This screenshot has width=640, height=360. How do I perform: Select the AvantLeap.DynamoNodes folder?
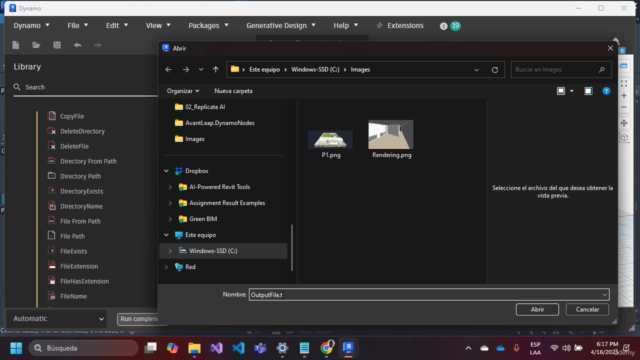pos(214,123)
